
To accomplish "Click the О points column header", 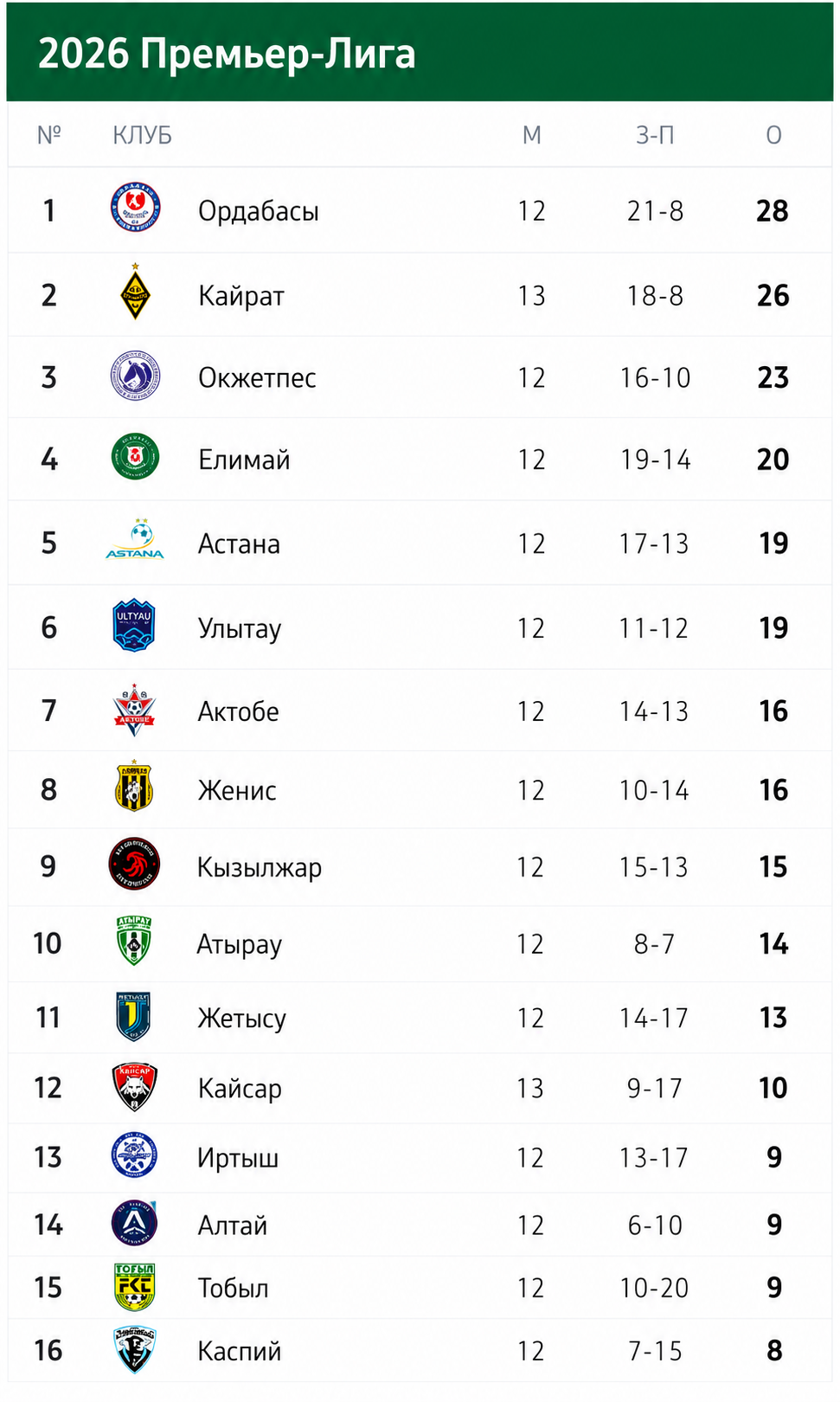I will (x=773, y=135).
